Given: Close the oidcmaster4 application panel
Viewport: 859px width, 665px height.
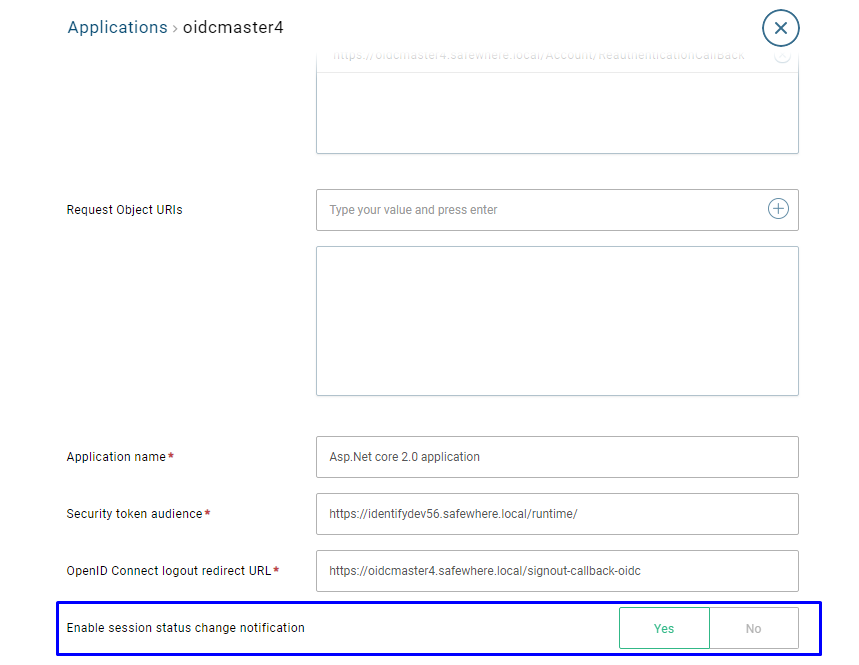Looking at the screenshot, I should click(780, 28).
